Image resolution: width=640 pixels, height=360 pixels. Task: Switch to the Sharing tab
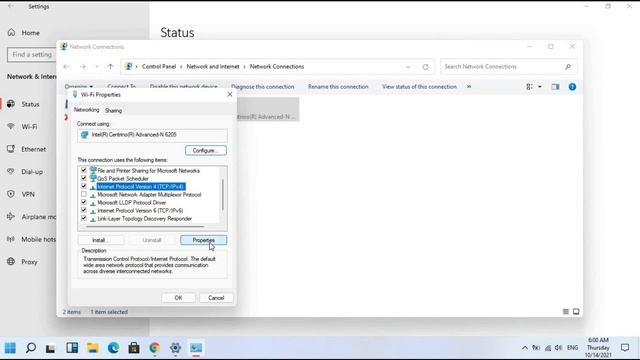pyautogui.click(x=113, y=111)
